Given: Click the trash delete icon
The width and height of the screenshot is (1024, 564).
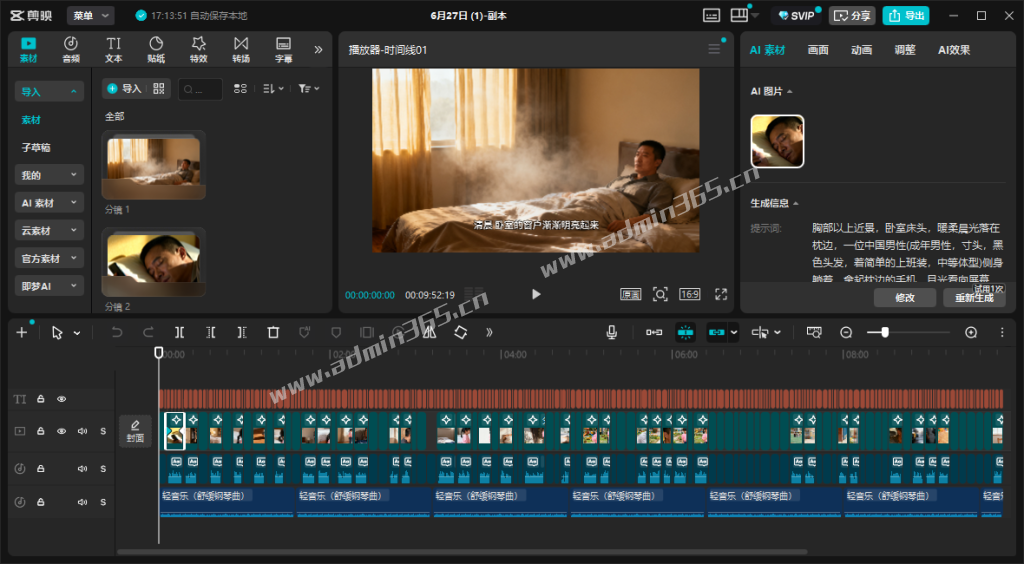Looking at the screenshot, I should coord(273,332).
